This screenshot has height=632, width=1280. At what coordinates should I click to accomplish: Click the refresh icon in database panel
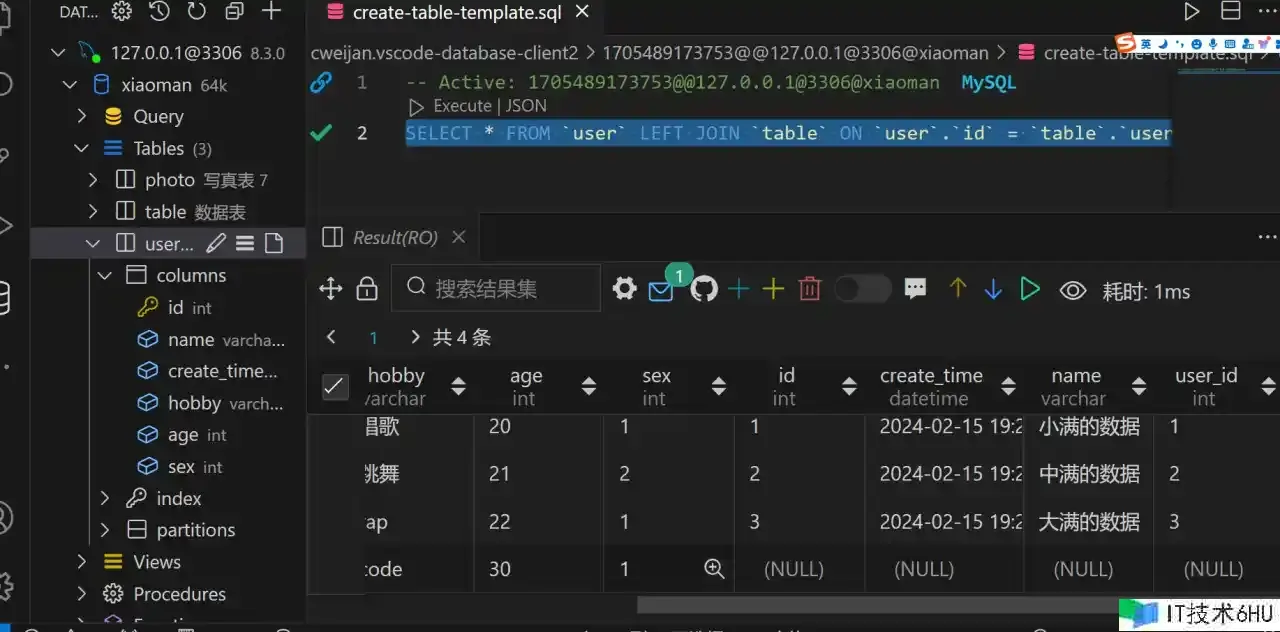[x=196, y=12]
